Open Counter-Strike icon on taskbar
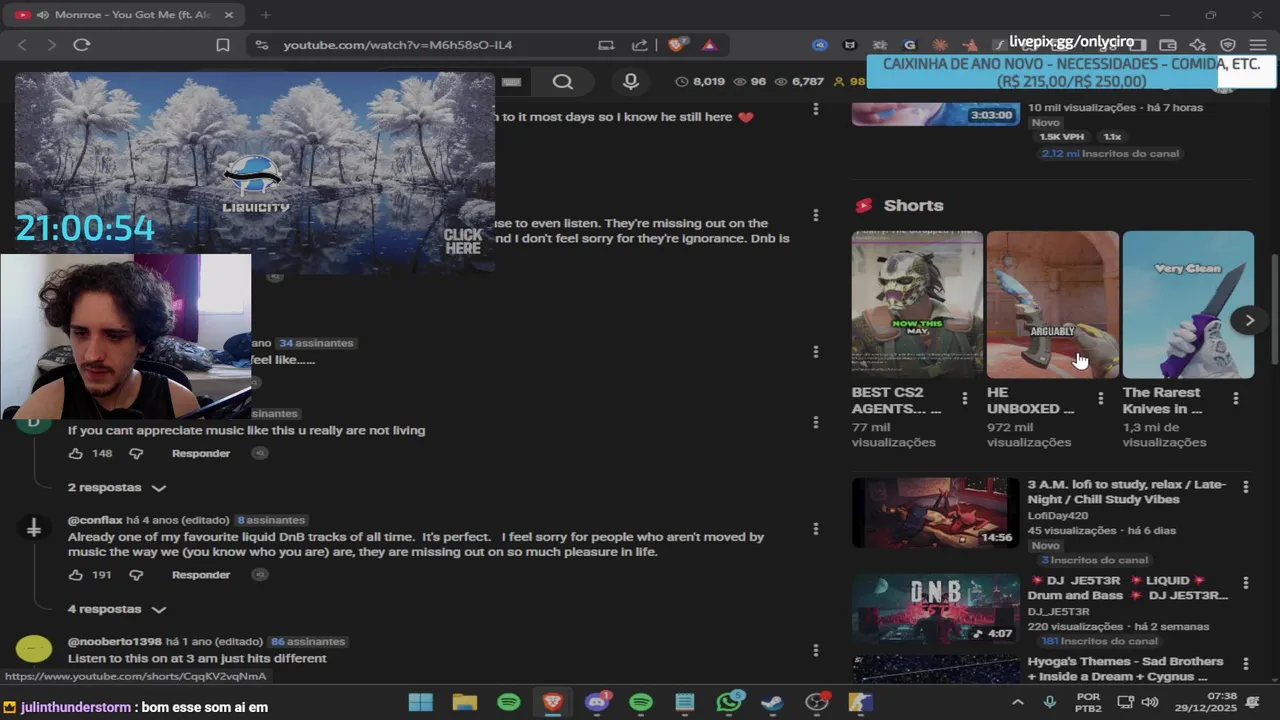This screenshot has width=1280, height=720. 860,702
